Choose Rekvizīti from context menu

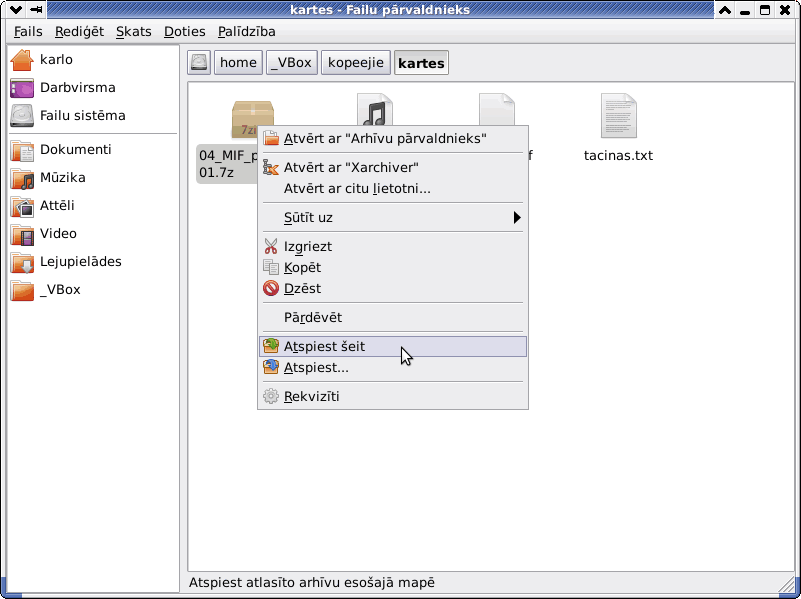393,397
